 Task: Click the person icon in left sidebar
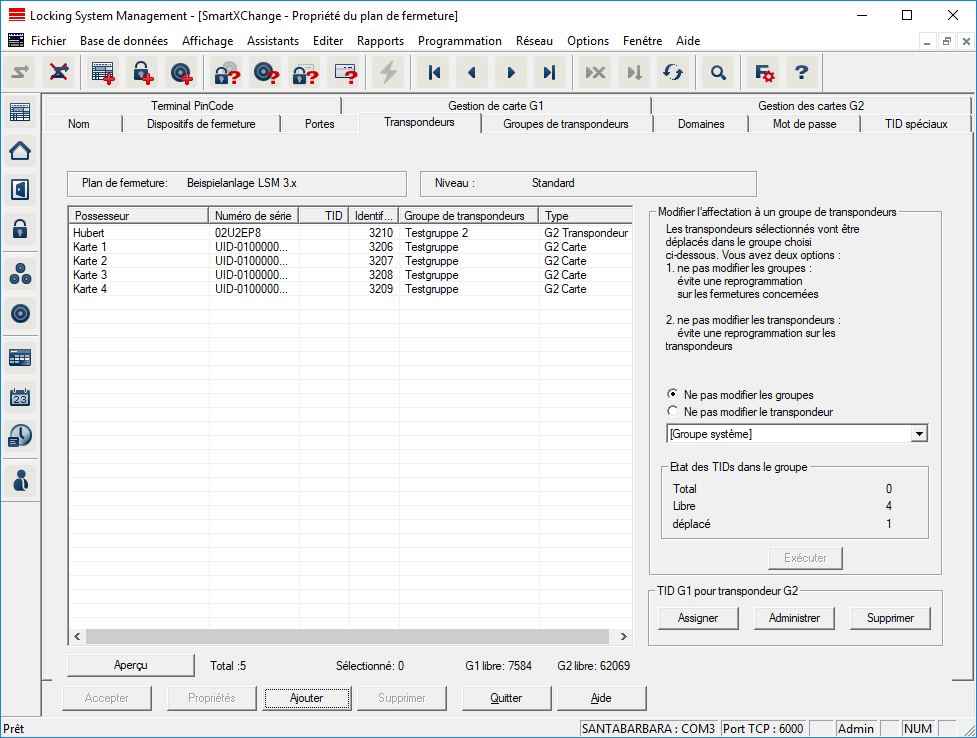(x=20, y=479)
